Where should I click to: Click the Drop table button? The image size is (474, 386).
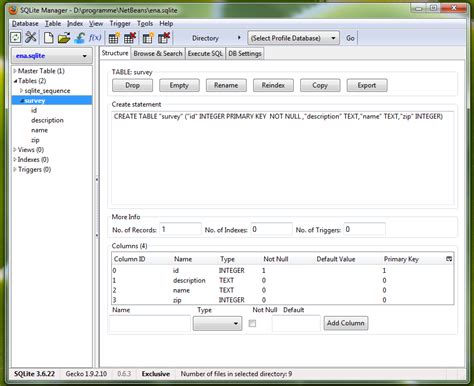(132, 85)
